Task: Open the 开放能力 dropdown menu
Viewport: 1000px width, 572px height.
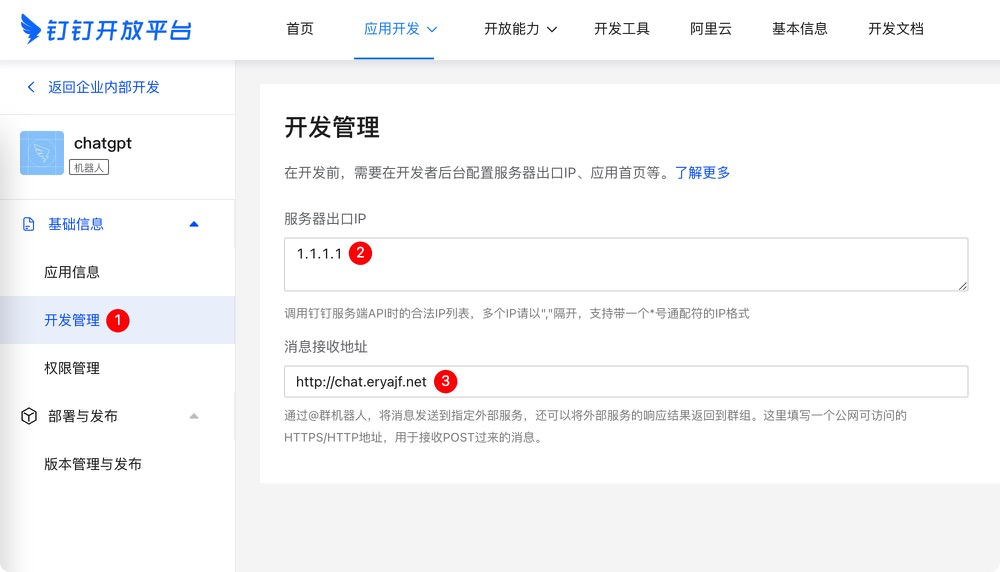Action: click(x=520, y=29)
